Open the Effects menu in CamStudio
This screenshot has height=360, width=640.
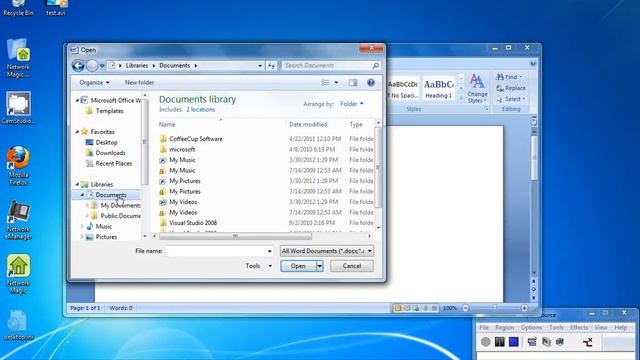(579, 327)
